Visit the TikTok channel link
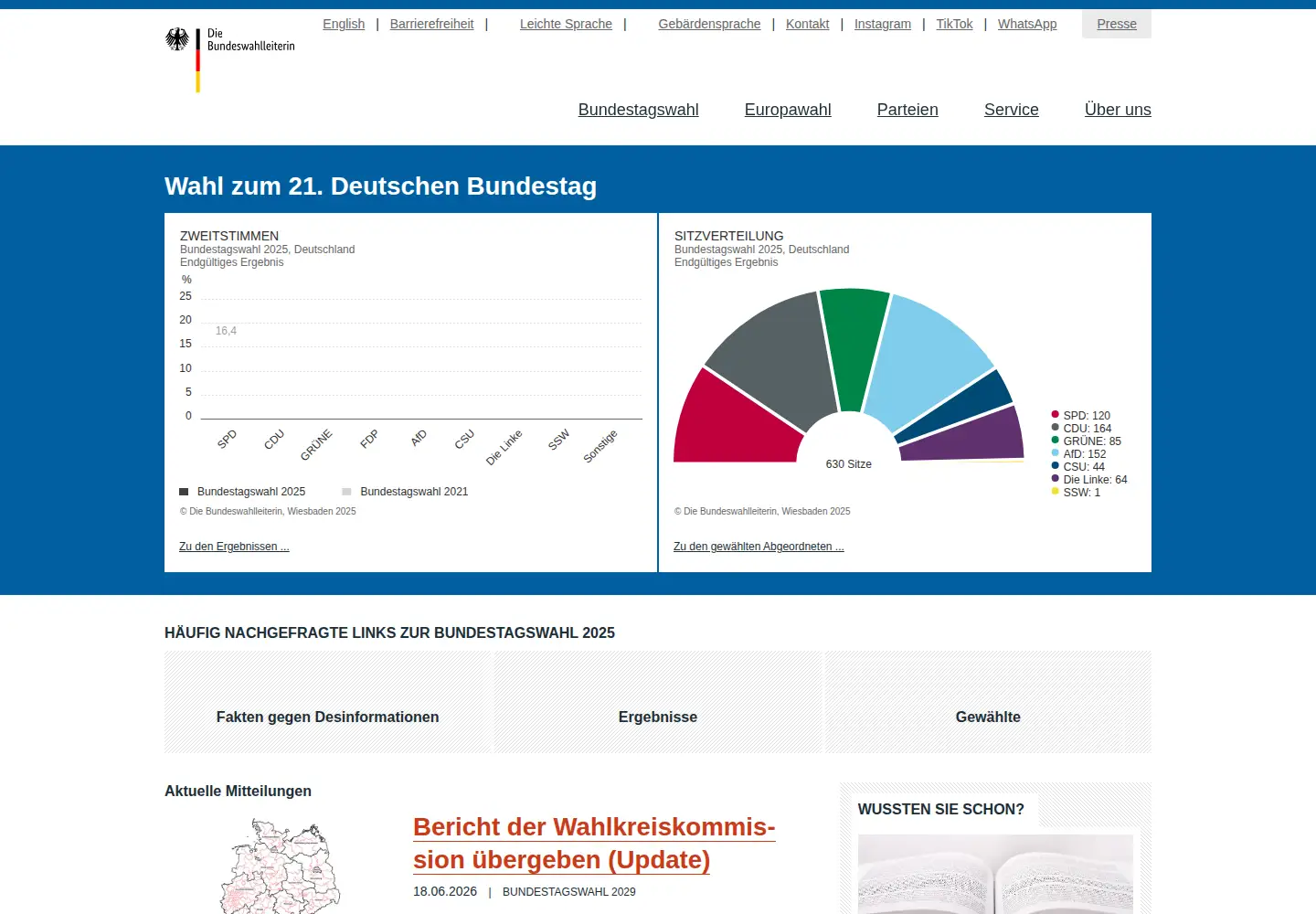Viewport: 1316px width, 914px height. (954, 24)
